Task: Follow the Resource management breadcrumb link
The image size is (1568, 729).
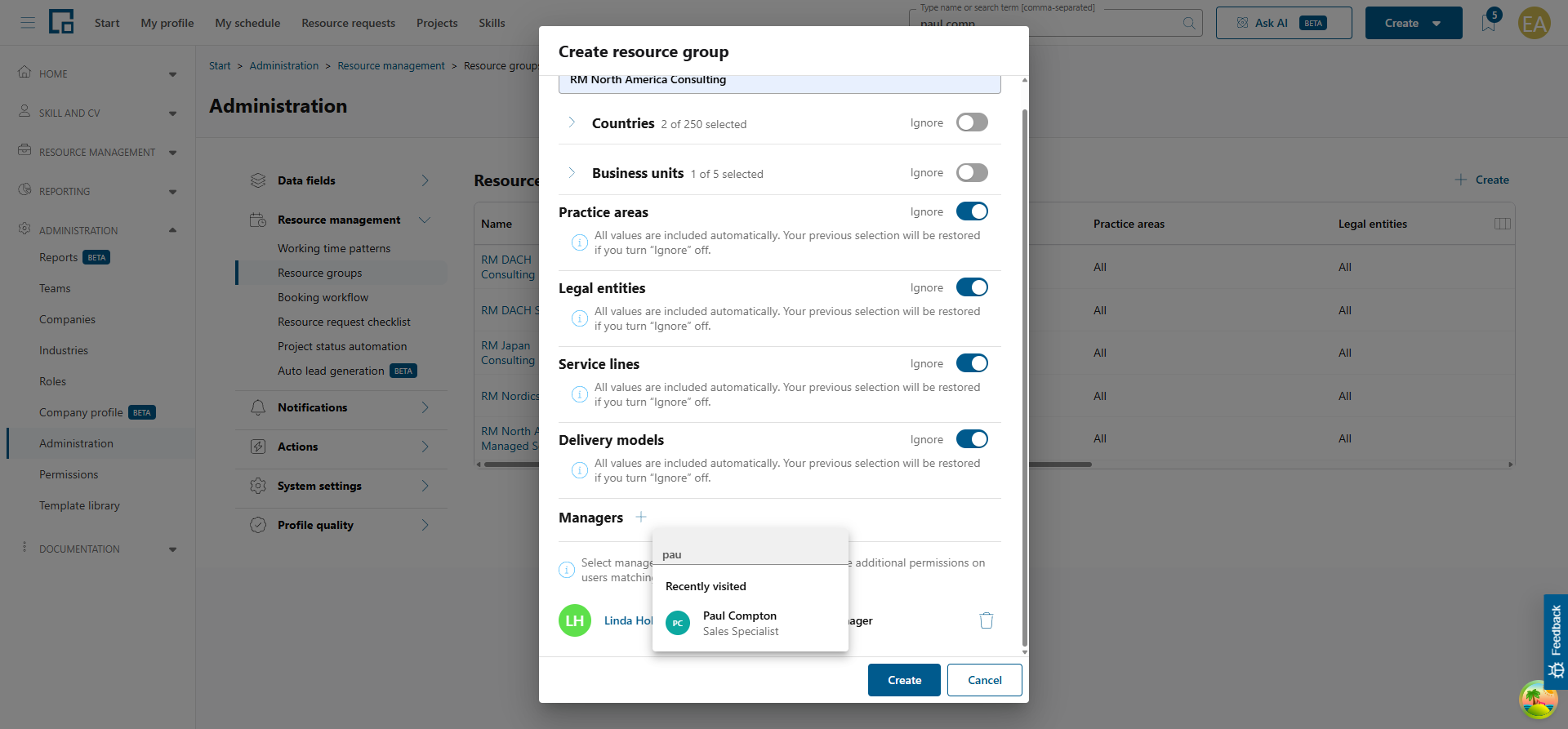Action: [x=391, y=65]
